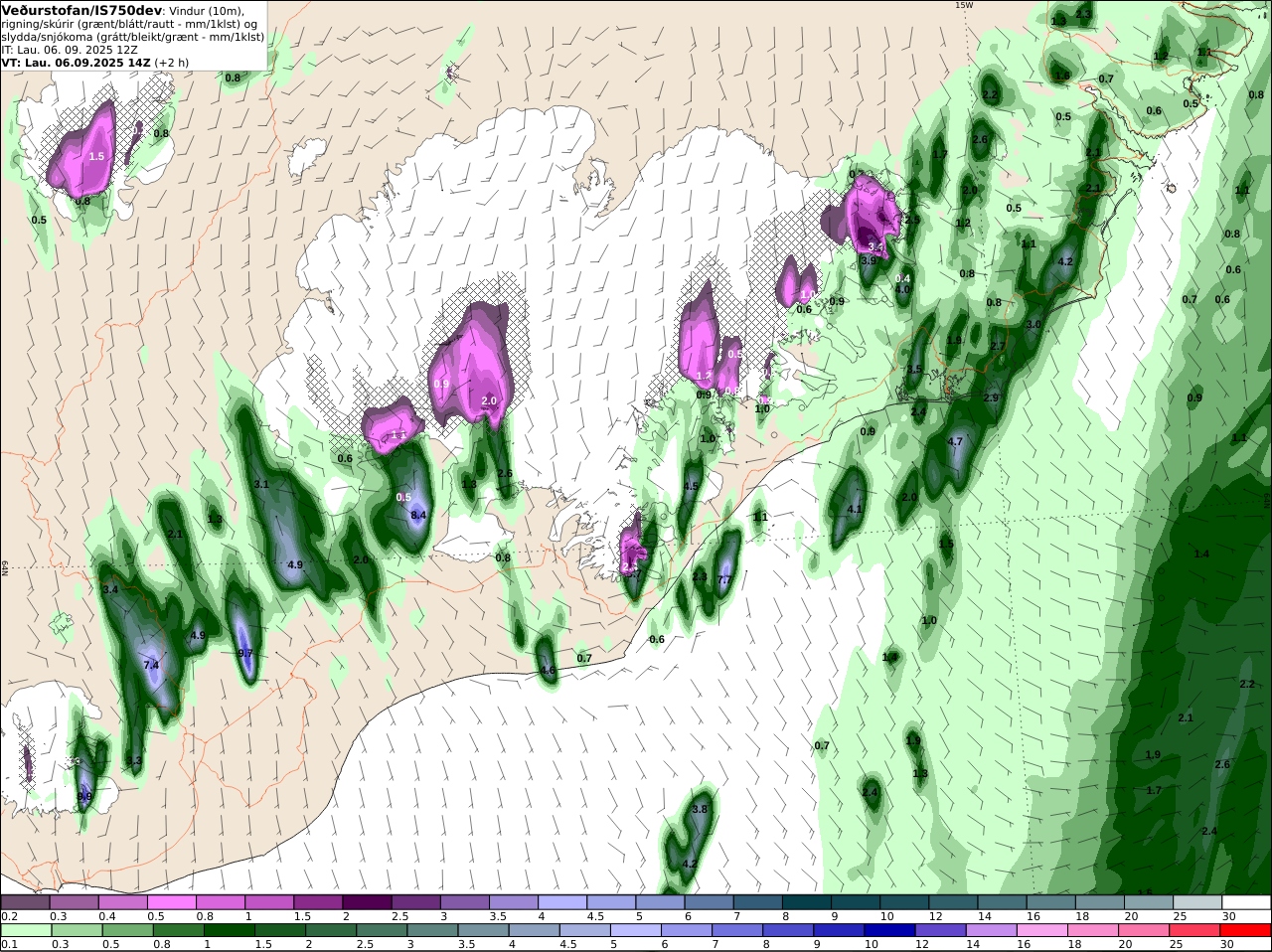Screen dimensions: 1272x952
Task: Click the 'Veðurstofan/IS750dev' title text
Action: click(x=81, y=10)
